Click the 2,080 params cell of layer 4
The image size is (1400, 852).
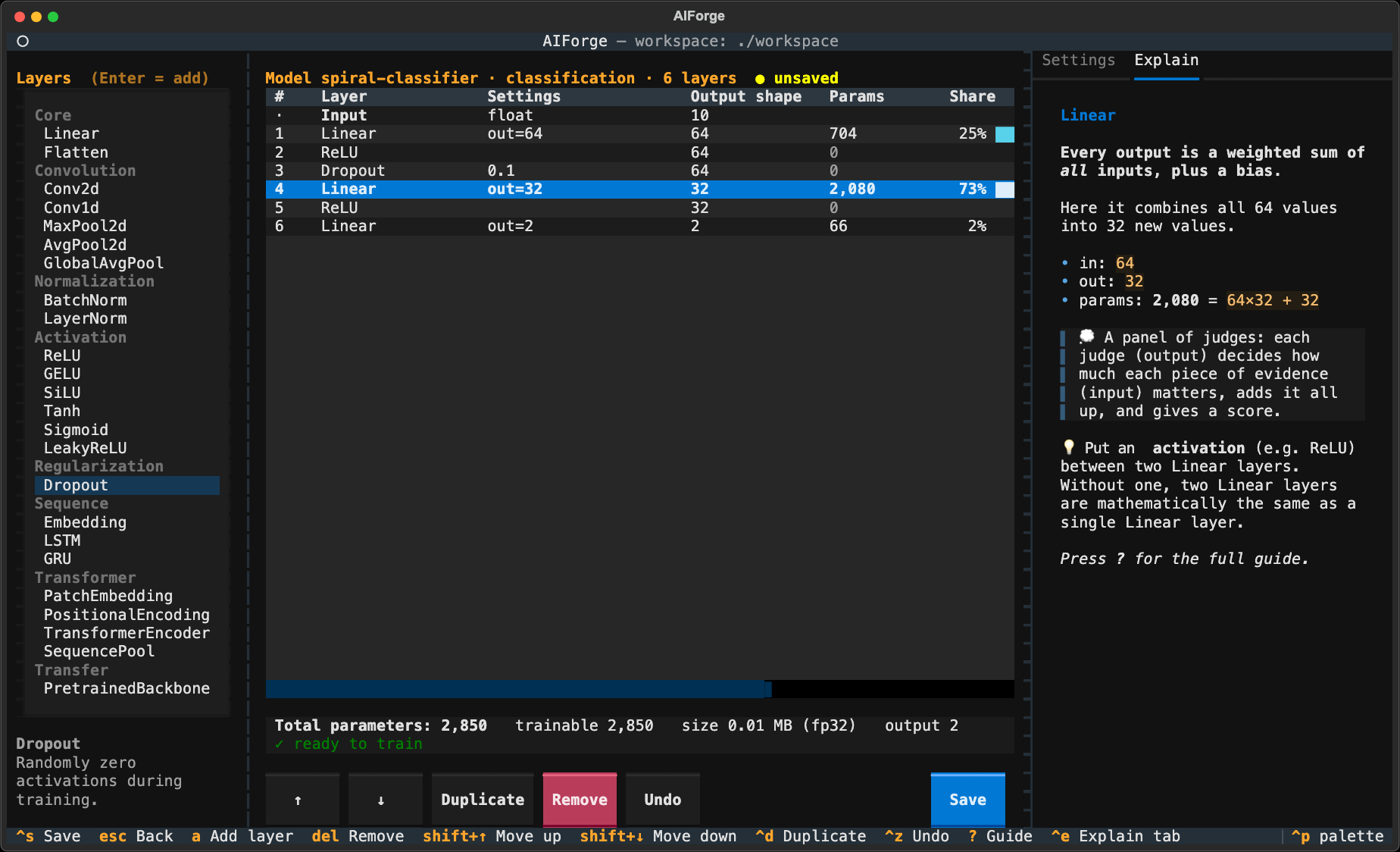(852, 189)
